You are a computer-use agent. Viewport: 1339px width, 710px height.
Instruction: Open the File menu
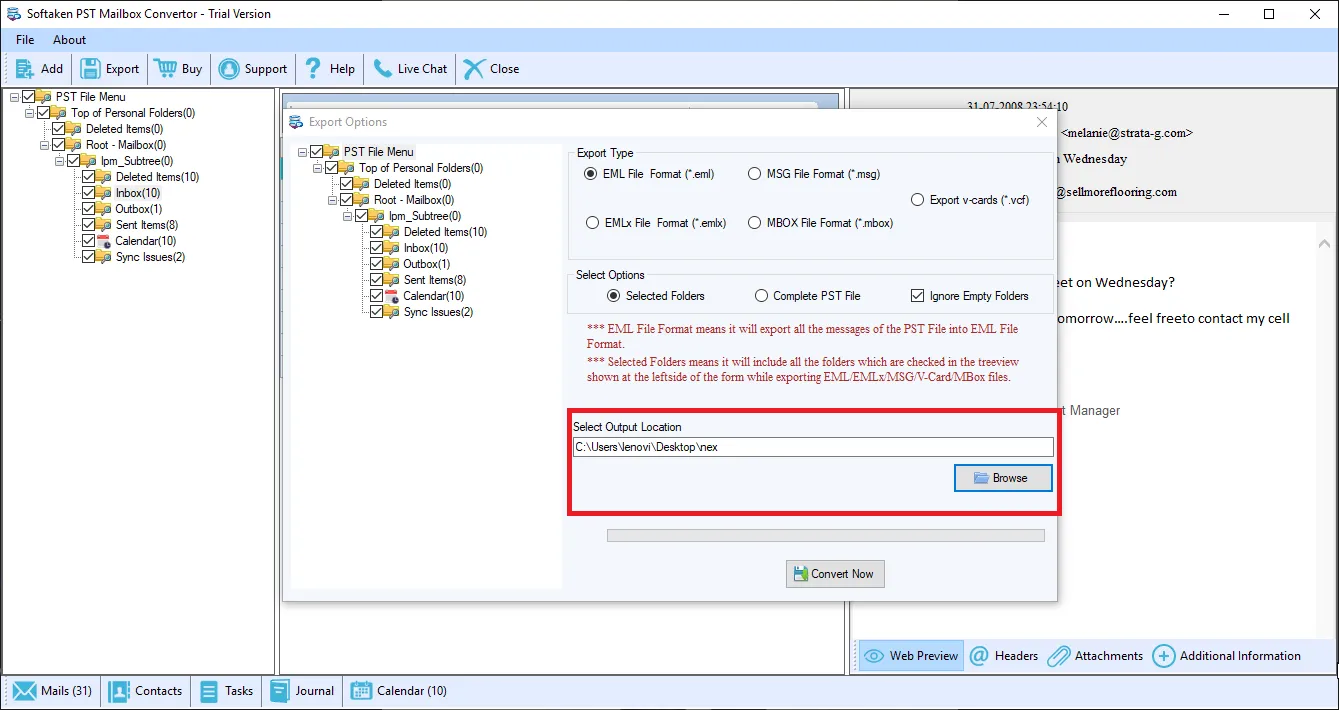coord(25,40)
